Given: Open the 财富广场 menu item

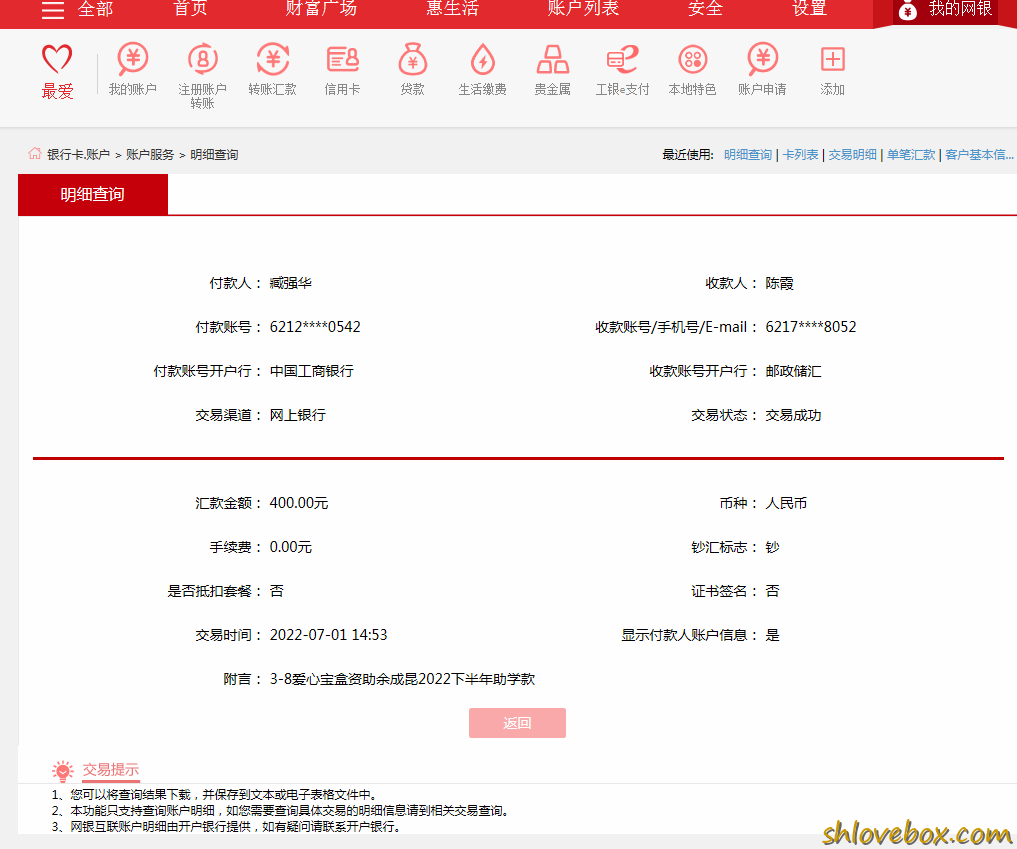Looking at the screenshot, I should (x=321, y=8).
